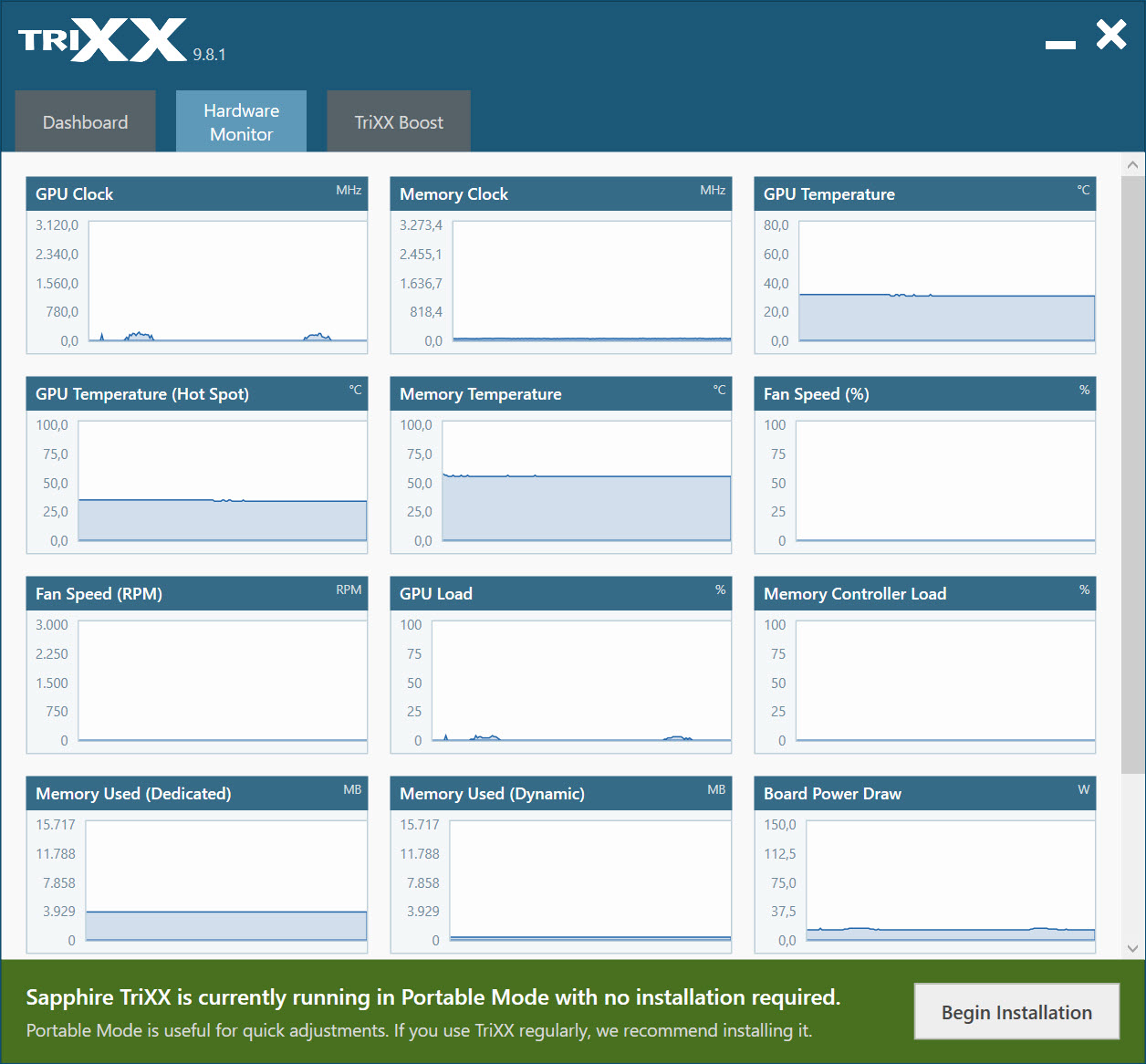Screen dimensions: 1146x1064
Task: Click the vertical scrollbar thumb
Action: 1132,475
